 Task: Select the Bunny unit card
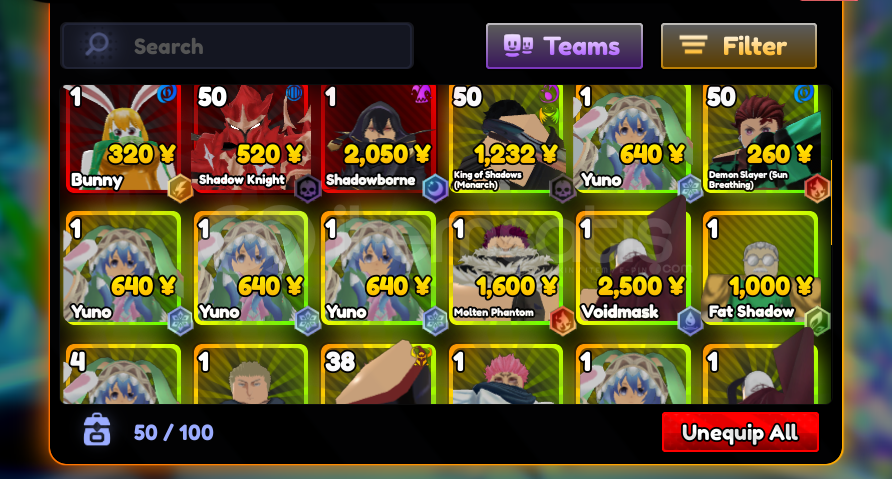click(123, 138)
